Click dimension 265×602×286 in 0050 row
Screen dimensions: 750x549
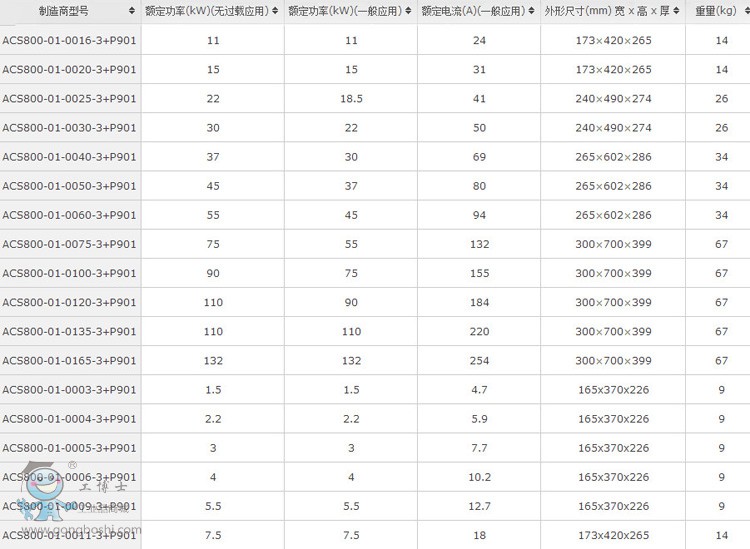(x=613, y=186)
